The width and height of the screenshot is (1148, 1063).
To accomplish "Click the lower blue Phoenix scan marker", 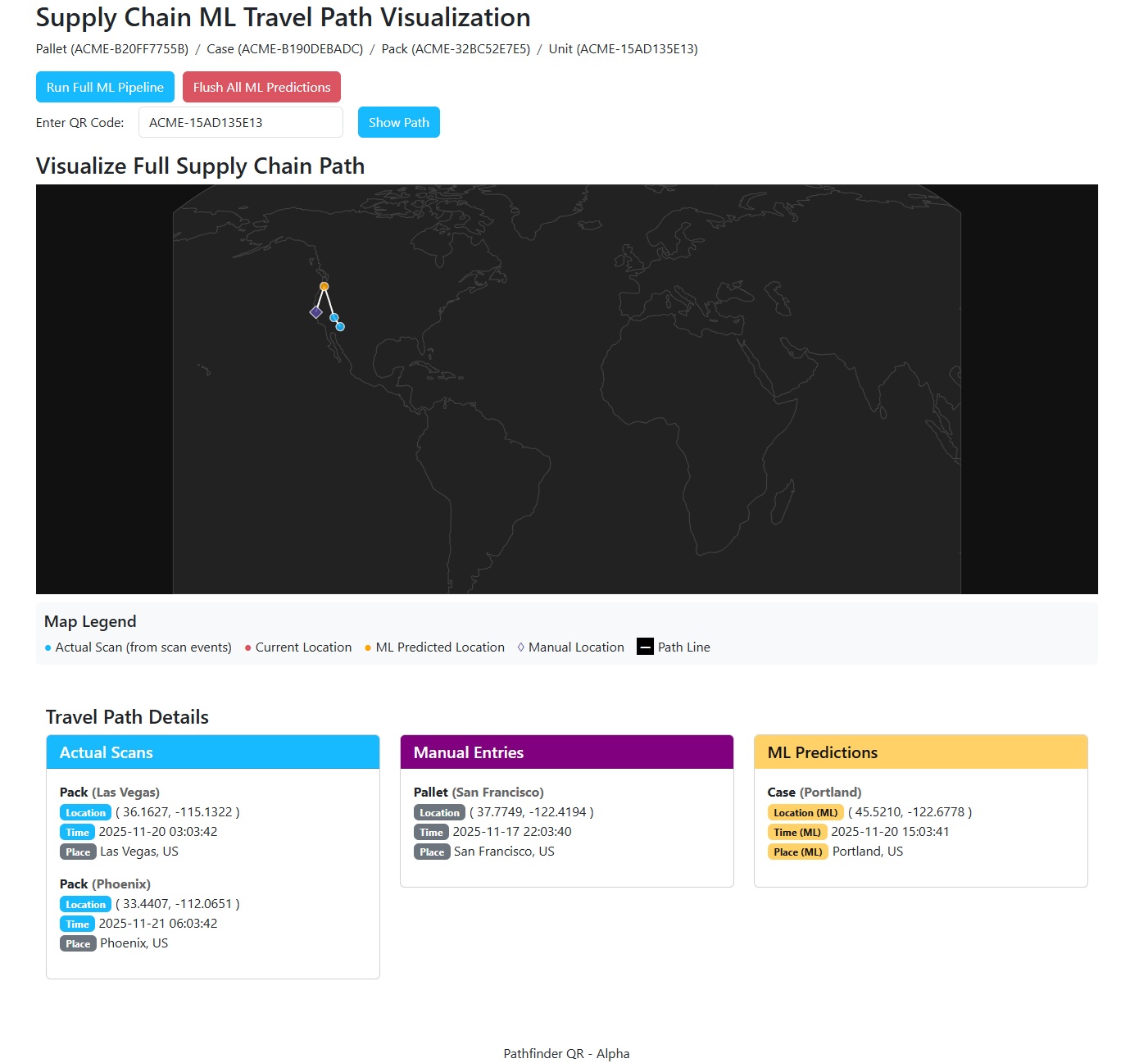I will 340,326.
